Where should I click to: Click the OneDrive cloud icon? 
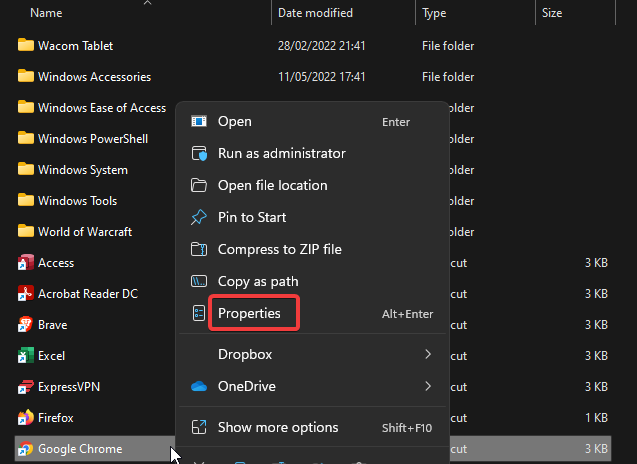click(x=199, y=386)
